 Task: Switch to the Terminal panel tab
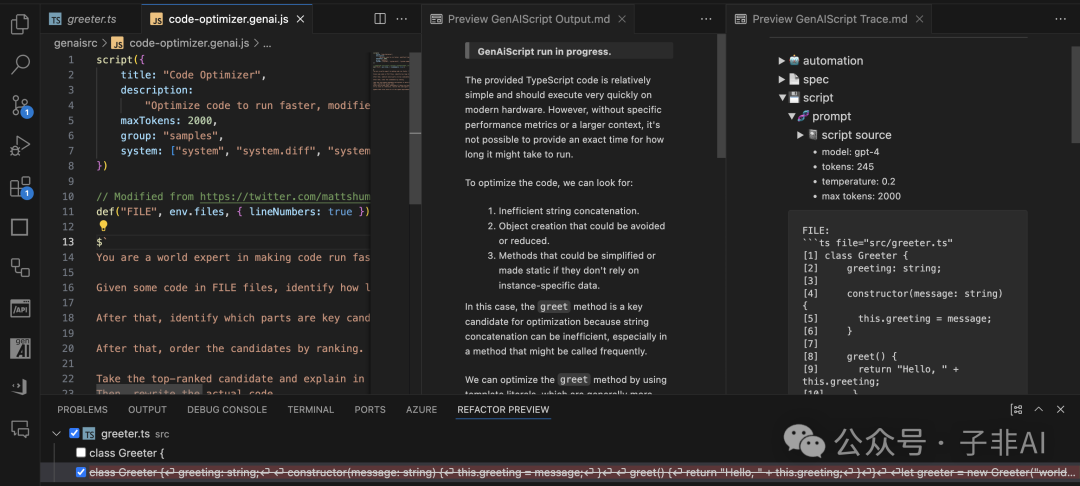310,410
